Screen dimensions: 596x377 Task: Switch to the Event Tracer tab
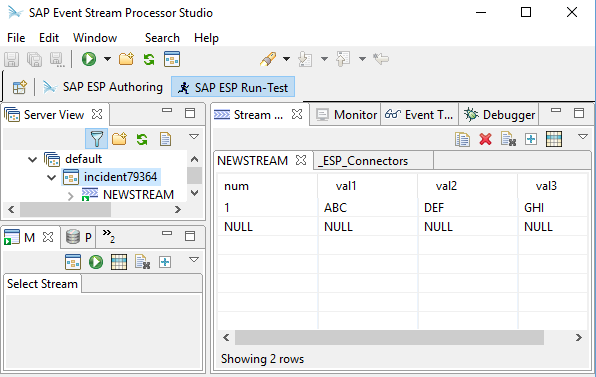pyautogui.click(x=419, y=114)
